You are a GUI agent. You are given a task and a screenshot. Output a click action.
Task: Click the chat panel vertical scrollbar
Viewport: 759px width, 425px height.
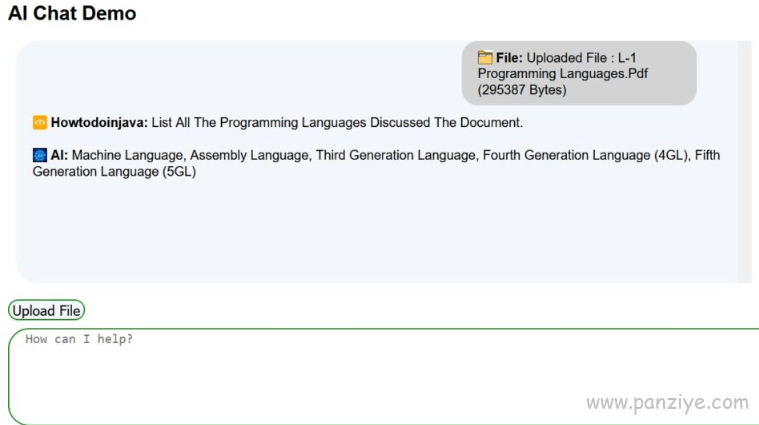744,162
